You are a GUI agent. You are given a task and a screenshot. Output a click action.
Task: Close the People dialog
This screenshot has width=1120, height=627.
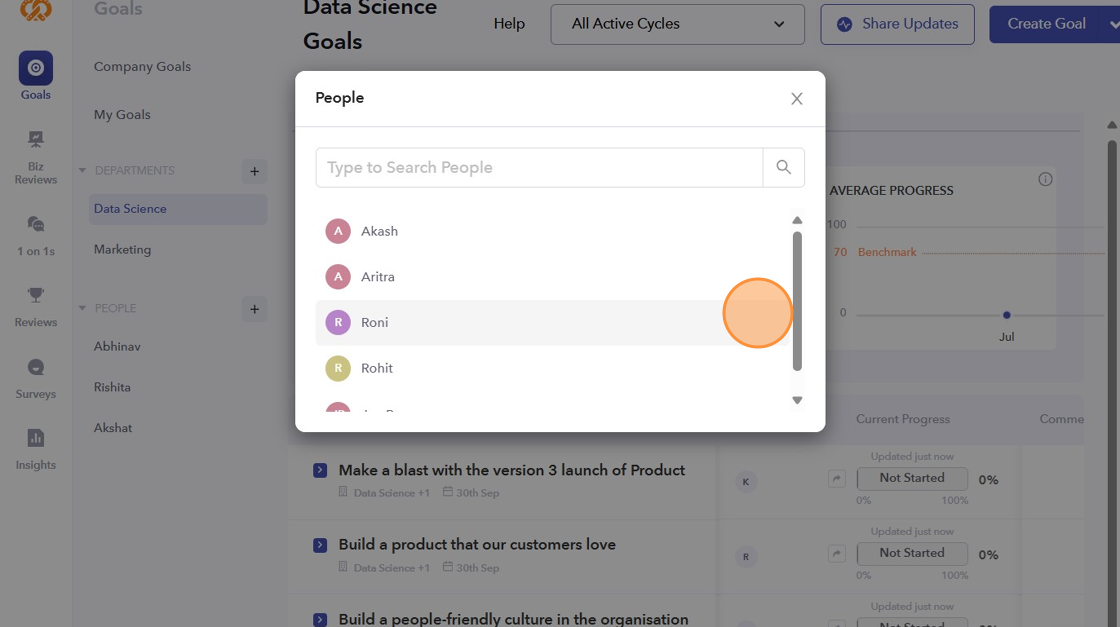tap(797, 98)
